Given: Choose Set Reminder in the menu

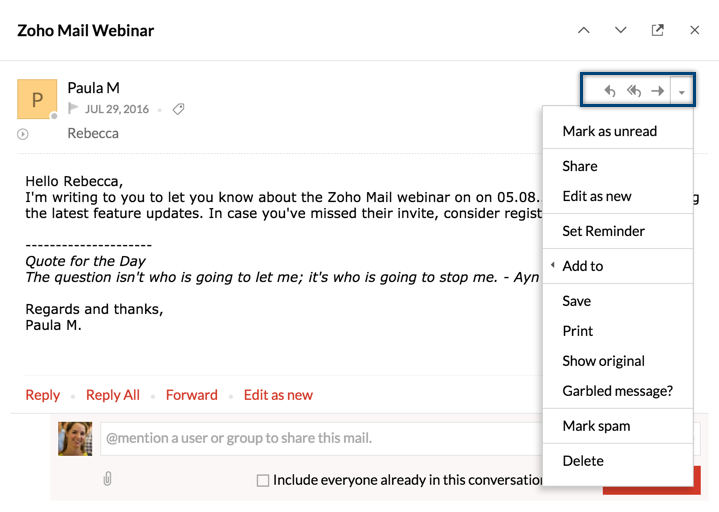Looking at the screenshot, I should [603, 231].
